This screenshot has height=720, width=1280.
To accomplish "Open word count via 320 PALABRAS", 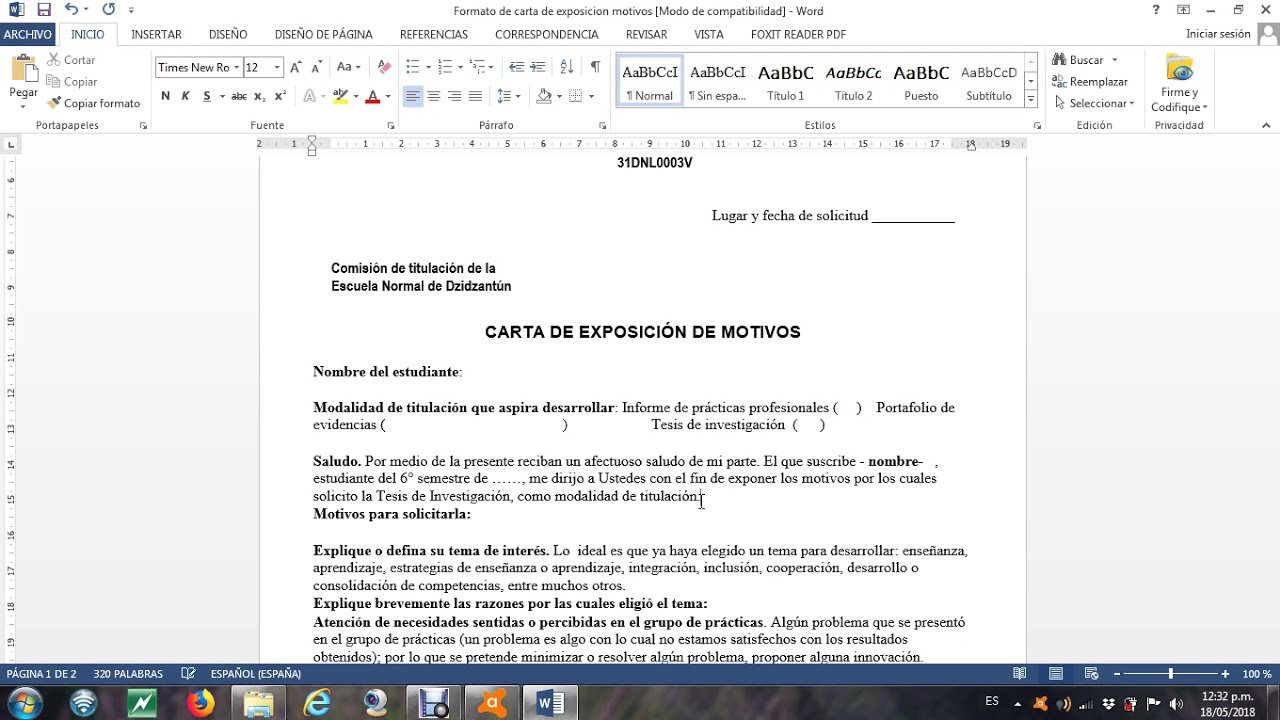I will coord(127,673).
